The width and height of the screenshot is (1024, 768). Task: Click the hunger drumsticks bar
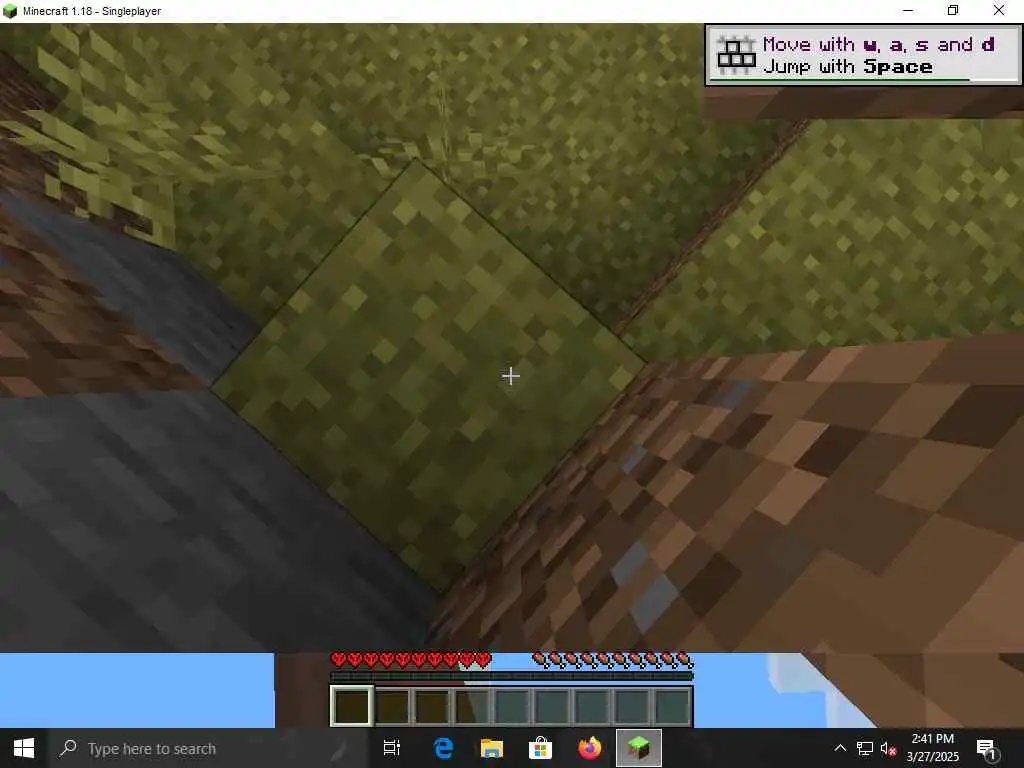point(613,660)
